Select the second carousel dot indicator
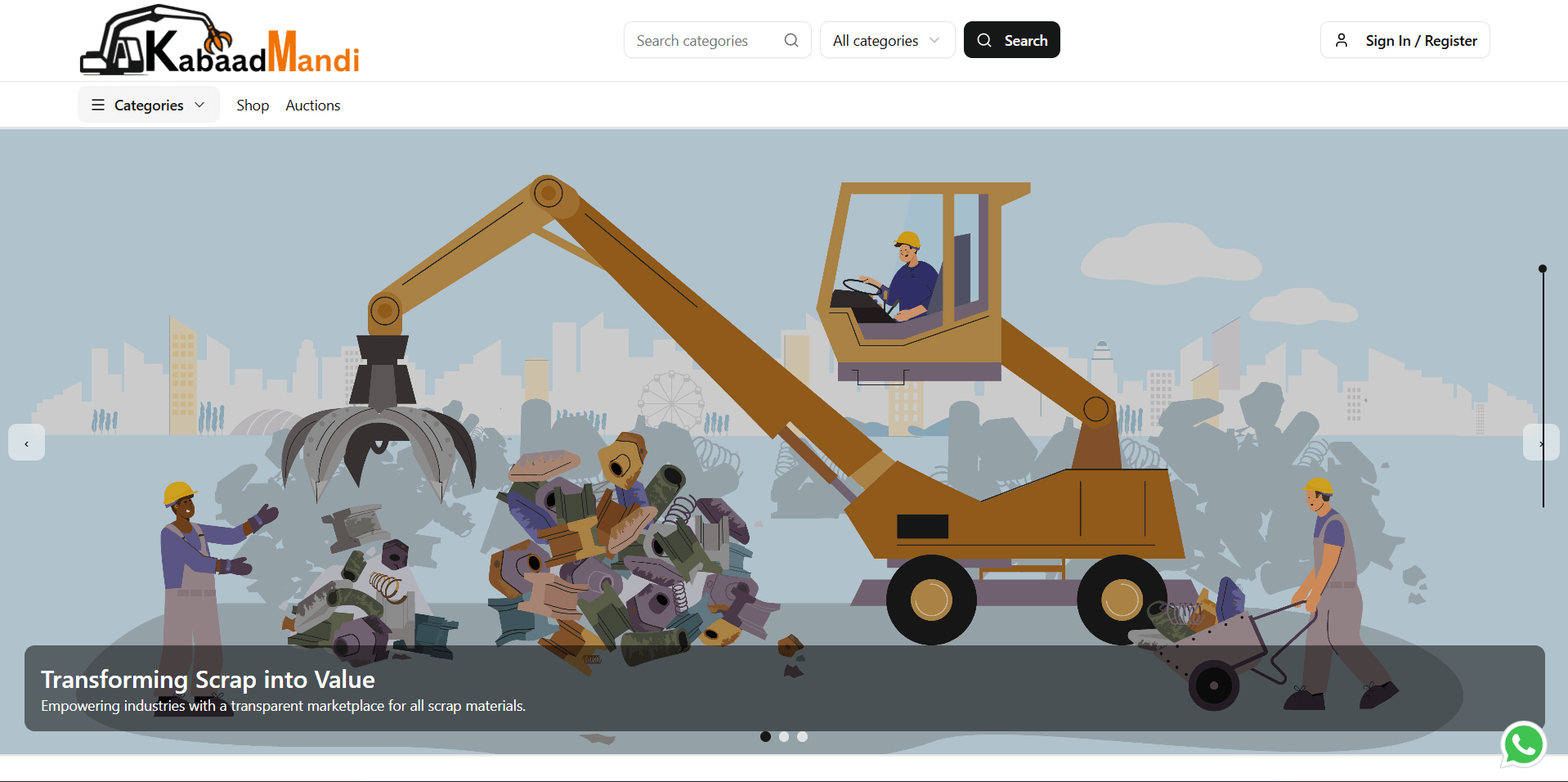This screenshot has width=1568, height=782. pyautogui.click(x=784, y=736)
